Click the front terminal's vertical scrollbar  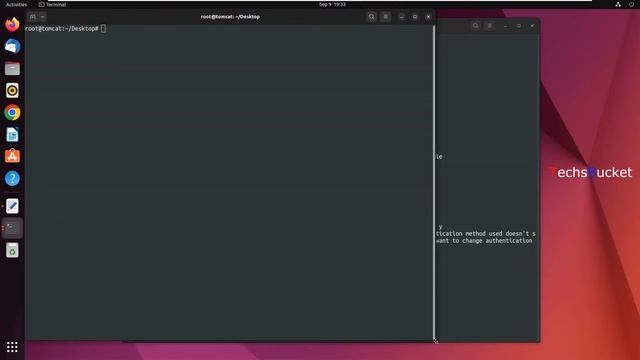point(434,182)
